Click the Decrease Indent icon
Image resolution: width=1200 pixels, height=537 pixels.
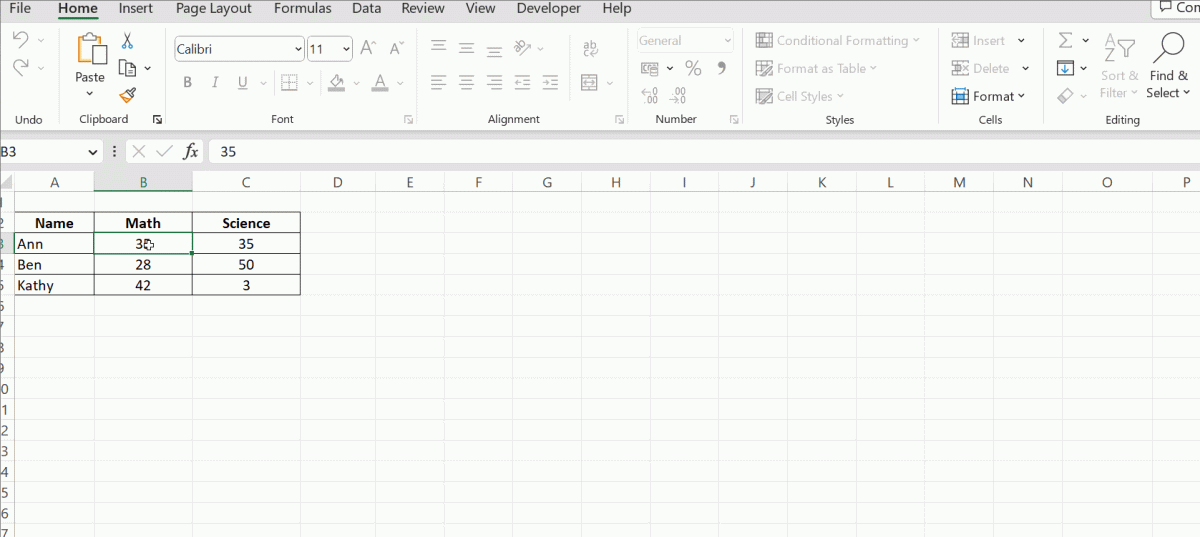522,83
